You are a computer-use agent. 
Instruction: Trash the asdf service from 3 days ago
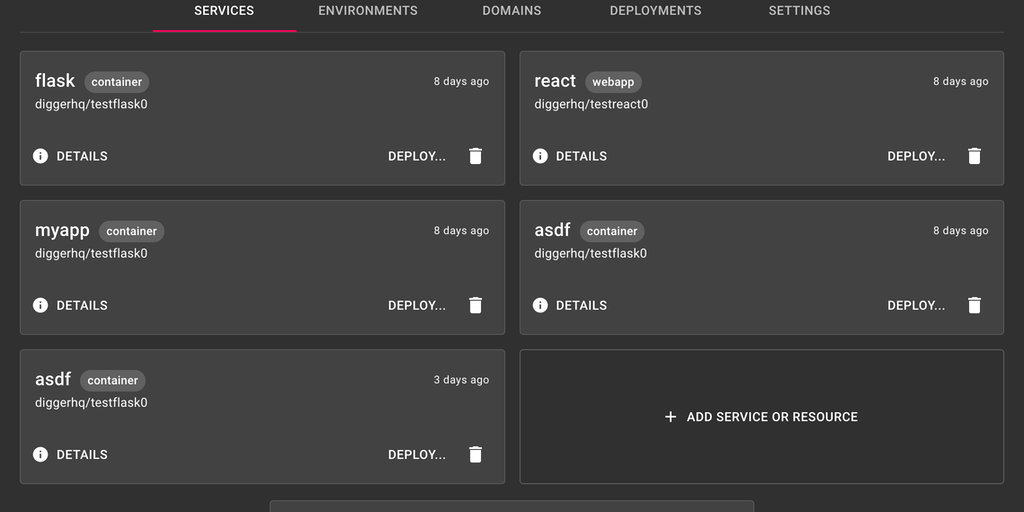(x=475, y=454)
